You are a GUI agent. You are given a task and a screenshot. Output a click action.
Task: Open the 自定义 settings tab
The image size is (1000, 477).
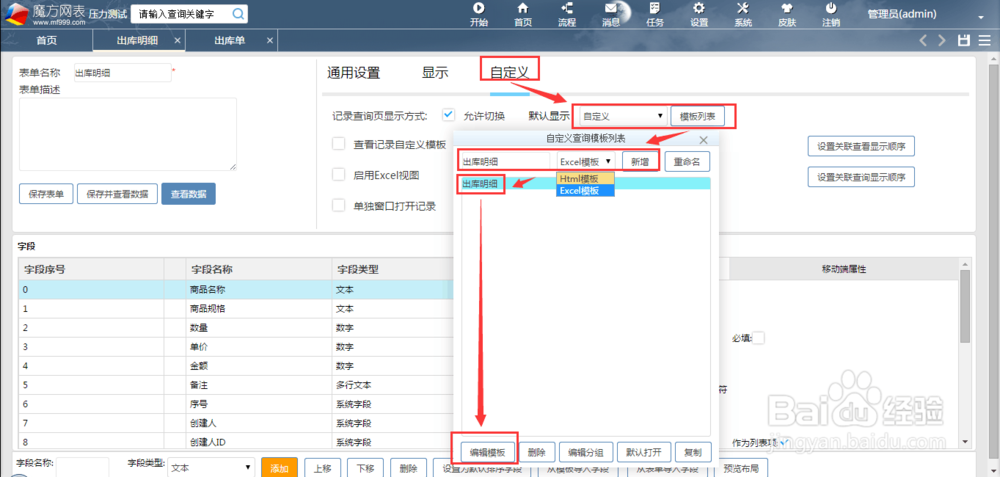click(x=510, y=73)
